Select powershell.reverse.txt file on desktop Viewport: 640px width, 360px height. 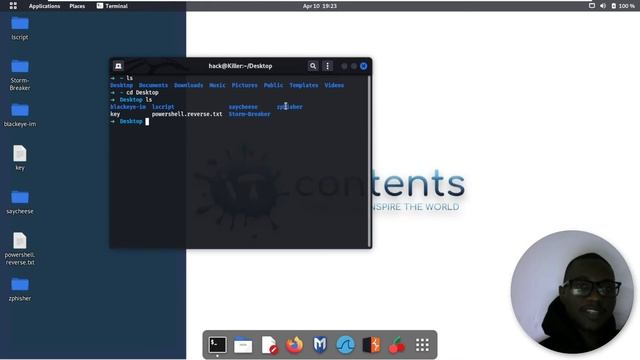tap(20, 249)
